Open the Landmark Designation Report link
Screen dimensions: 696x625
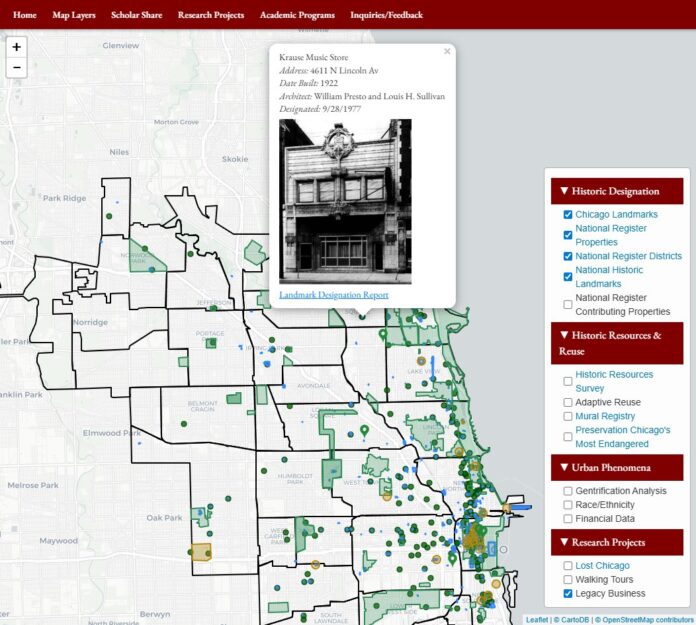click(x=334, y=295)
